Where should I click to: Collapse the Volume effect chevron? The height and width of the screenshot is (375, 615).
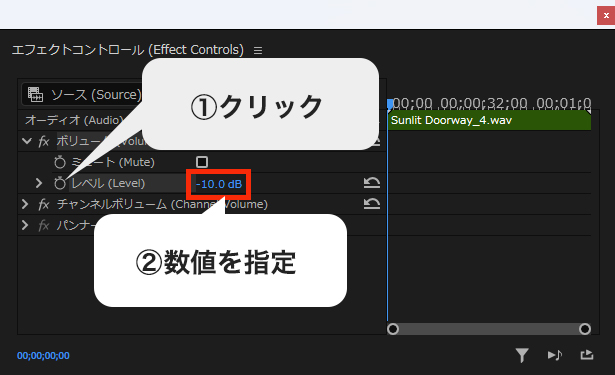pos(26,141)
